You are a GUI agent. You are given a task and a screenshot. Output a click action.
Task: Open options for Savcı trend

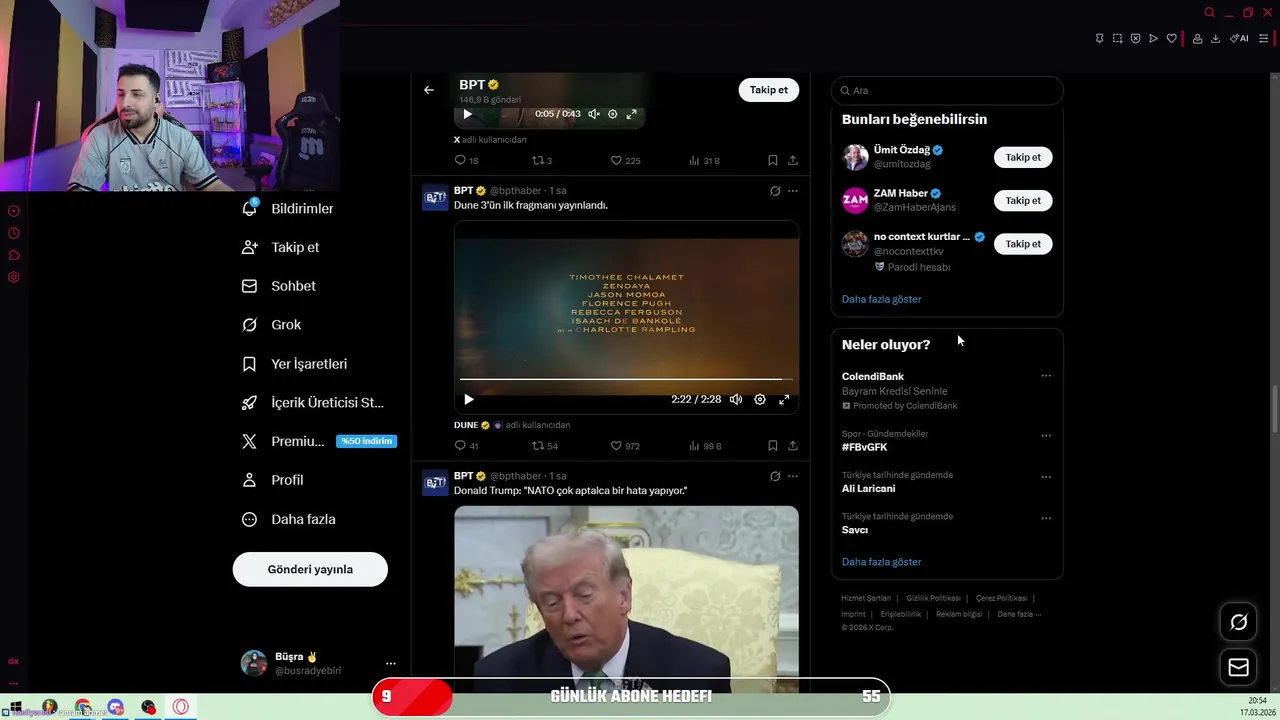click(x=1046, y=518)
